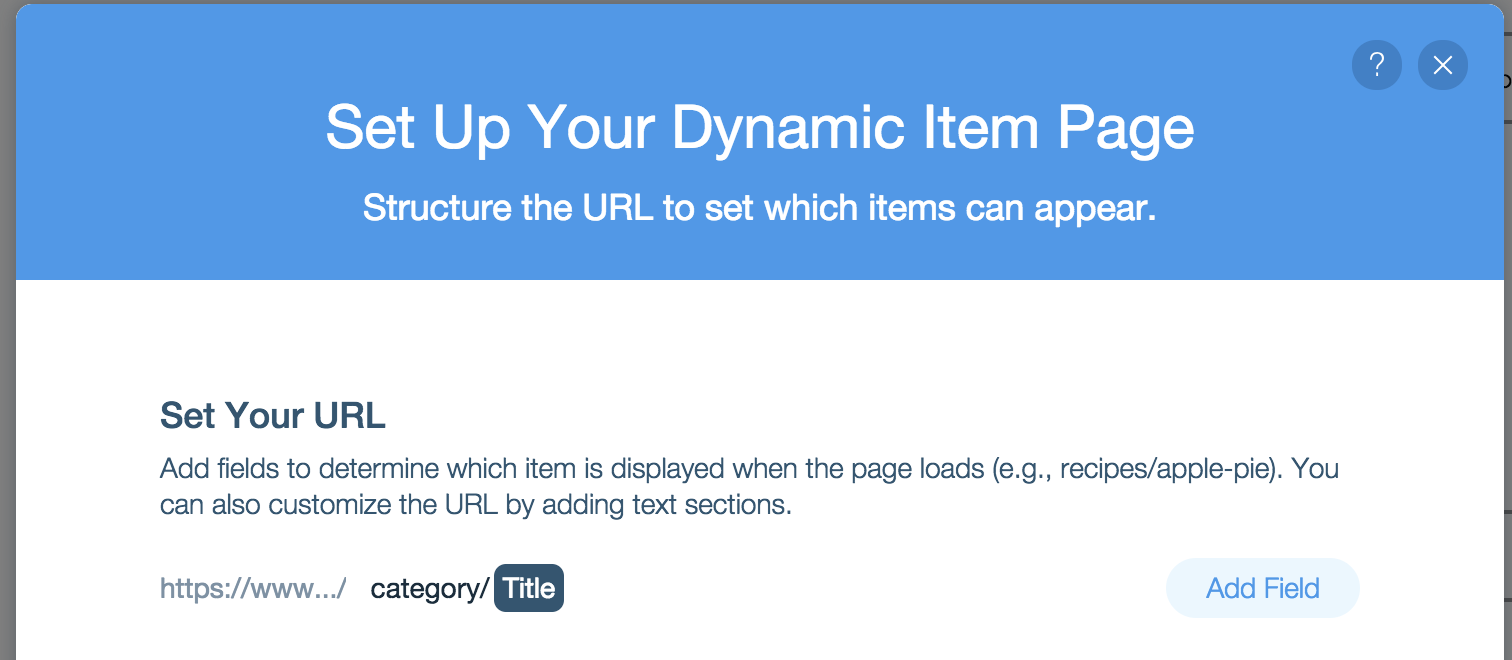Click the Add Field button
This screenshot has width=1512, height=660.
coord(1262,588)
